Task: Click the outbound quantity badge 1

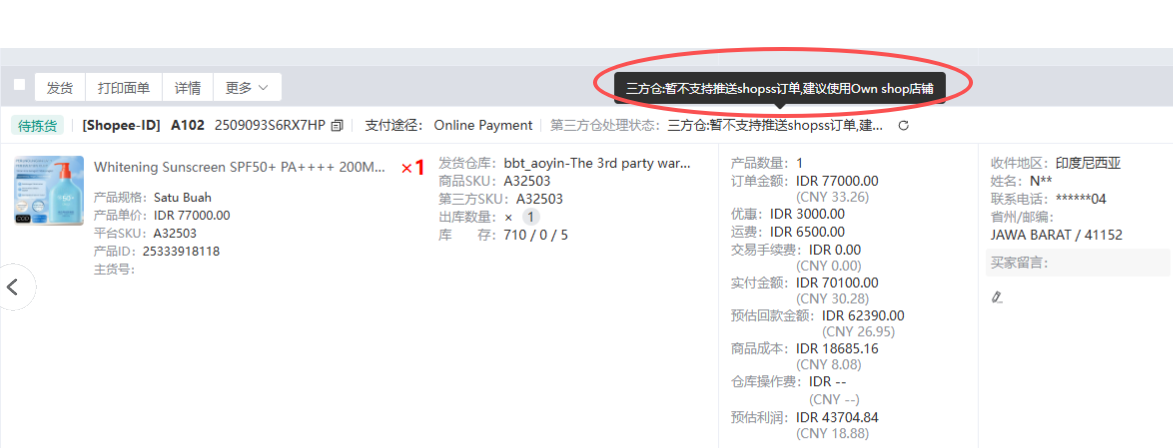Action: (x=530, y=217)
